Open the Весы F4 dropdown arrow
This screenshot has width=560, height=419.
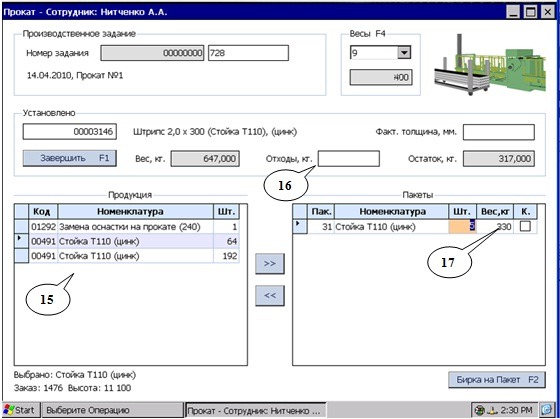pos(404,53)
